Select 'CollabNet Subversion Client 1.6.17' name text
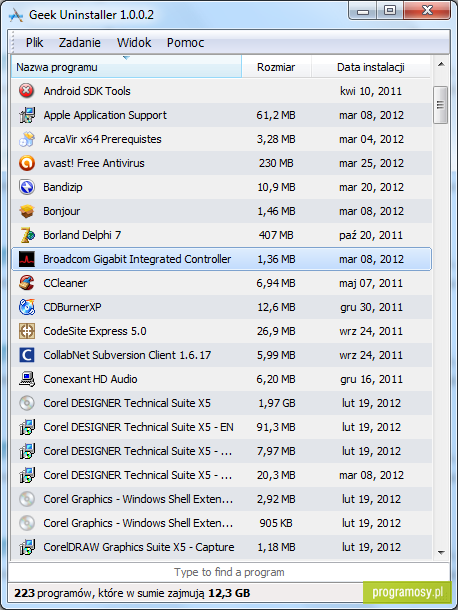 (x=127, y=355)
